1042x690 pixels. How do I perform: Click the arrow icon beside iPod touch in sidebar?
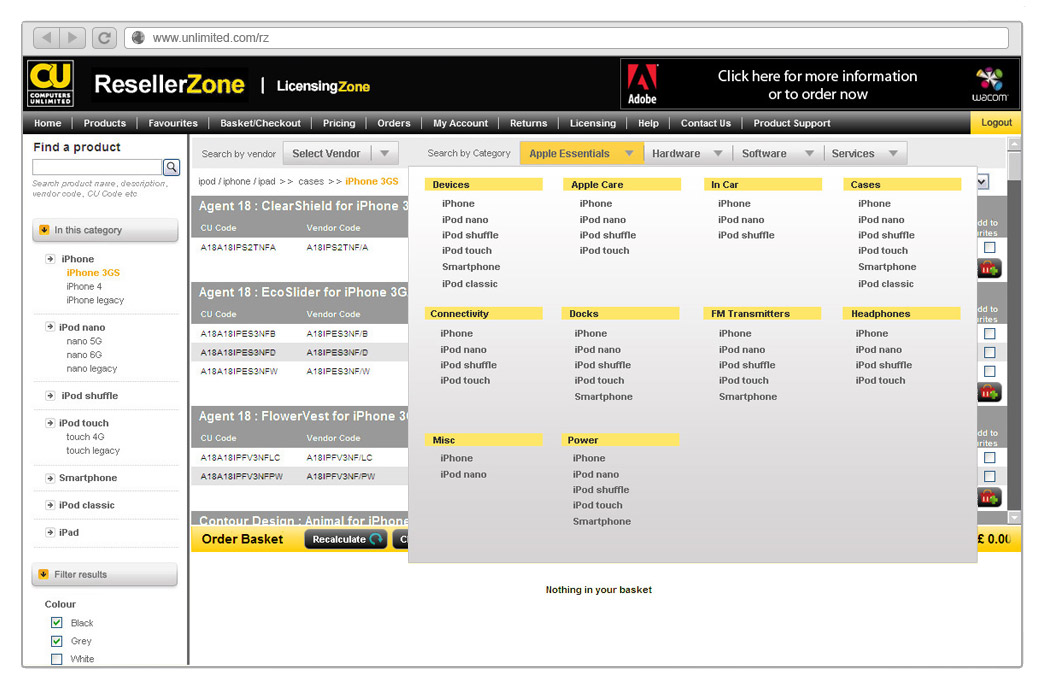click(x=50, y=423)
